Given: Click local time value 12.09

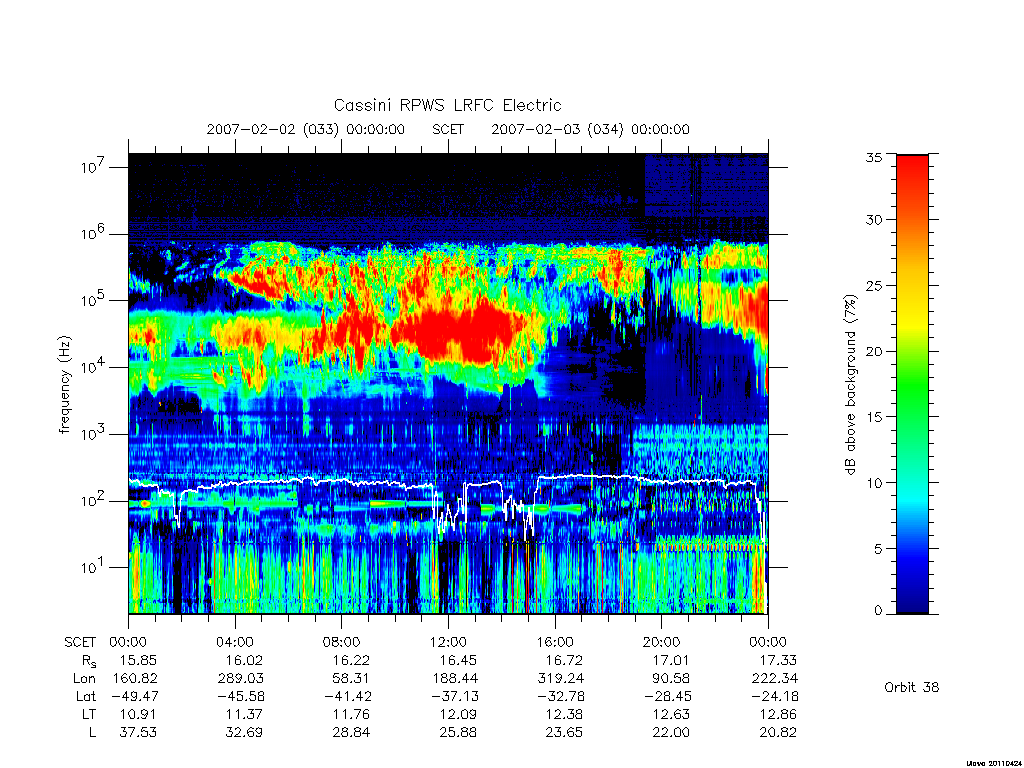Looking at the screenshot, I should click(x=458, y=714).
